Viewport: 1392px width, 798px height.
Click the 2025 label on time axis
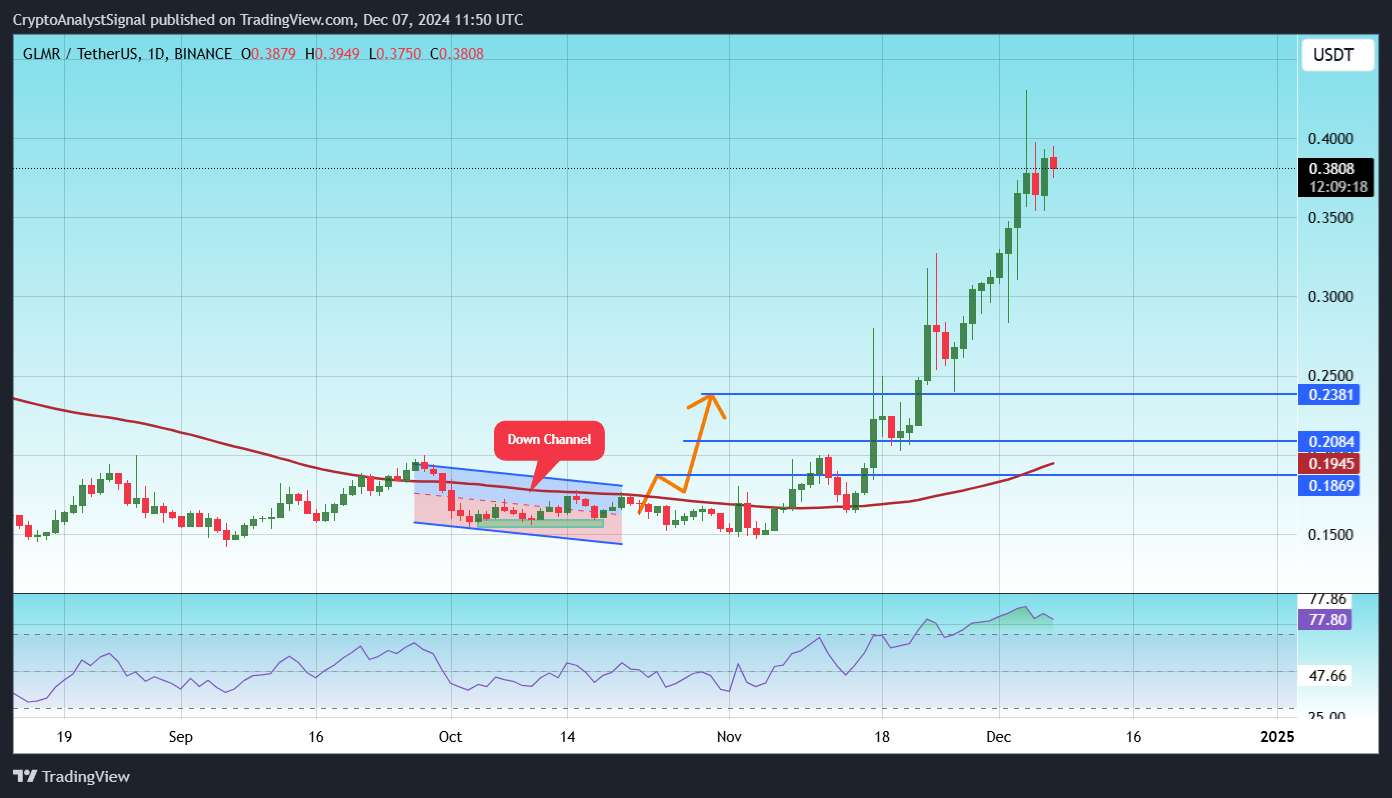(1277, 737)
